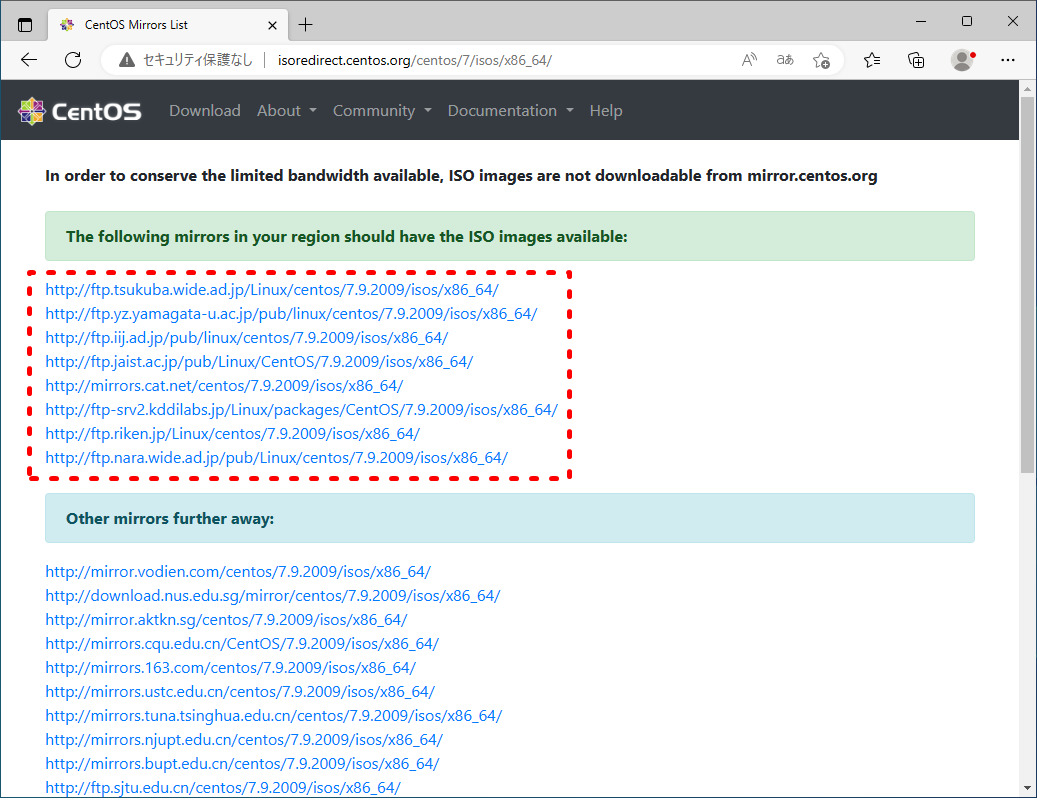Open the Download nav item
Screen dimensions: 1037x798
[x=205, y=110]
